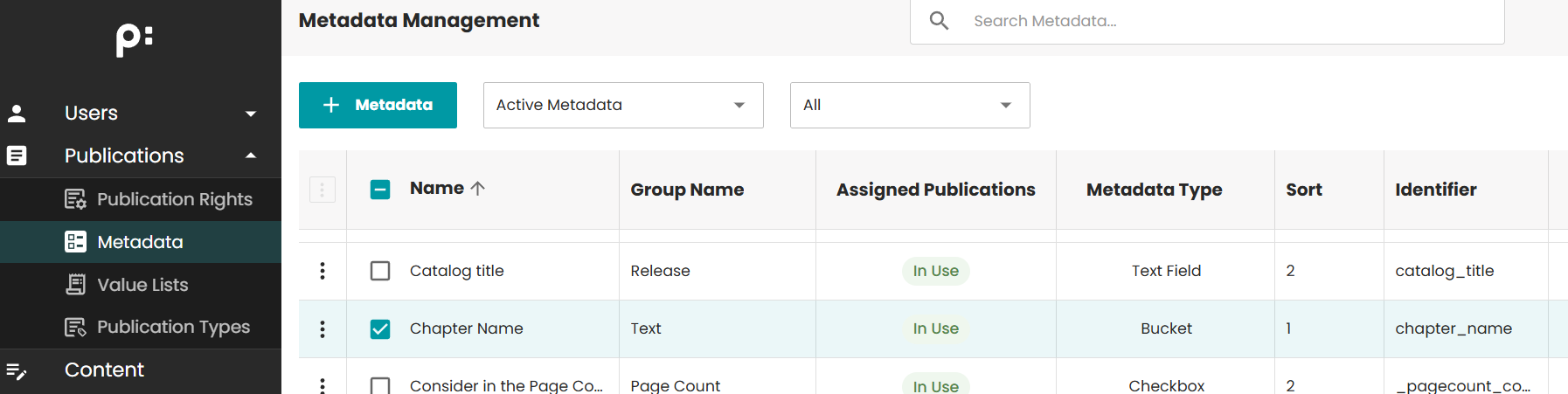The height and width of the screenshot is (394, 1568).
Task: Click the Sort column header
Action: (1303, 190)
